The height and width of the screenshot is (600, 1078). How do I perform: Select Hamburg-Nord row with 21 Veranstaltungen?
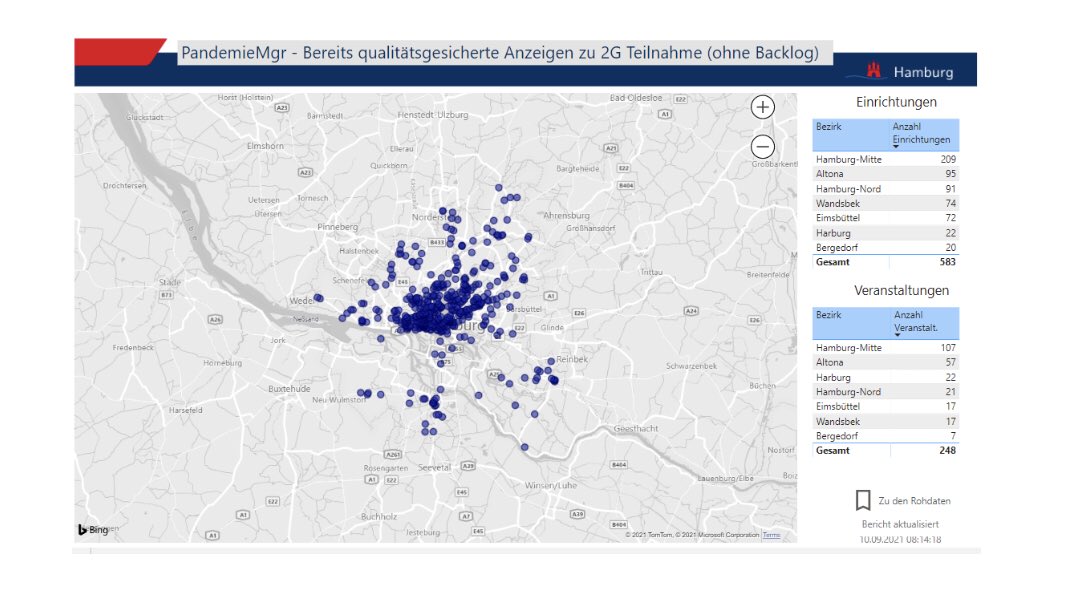[886, 392]
